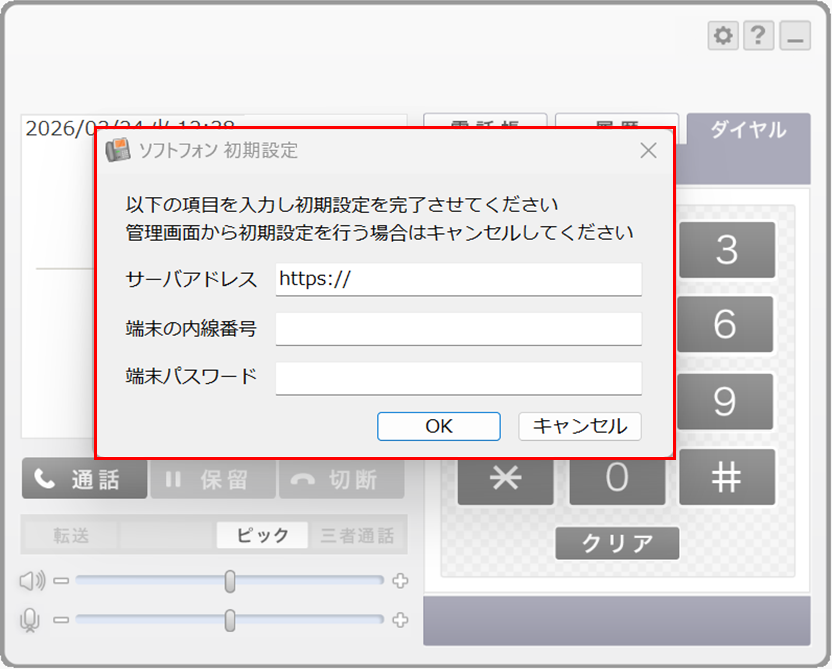
Task: Open help with the question mark icon
Action: tap(759, 36)
